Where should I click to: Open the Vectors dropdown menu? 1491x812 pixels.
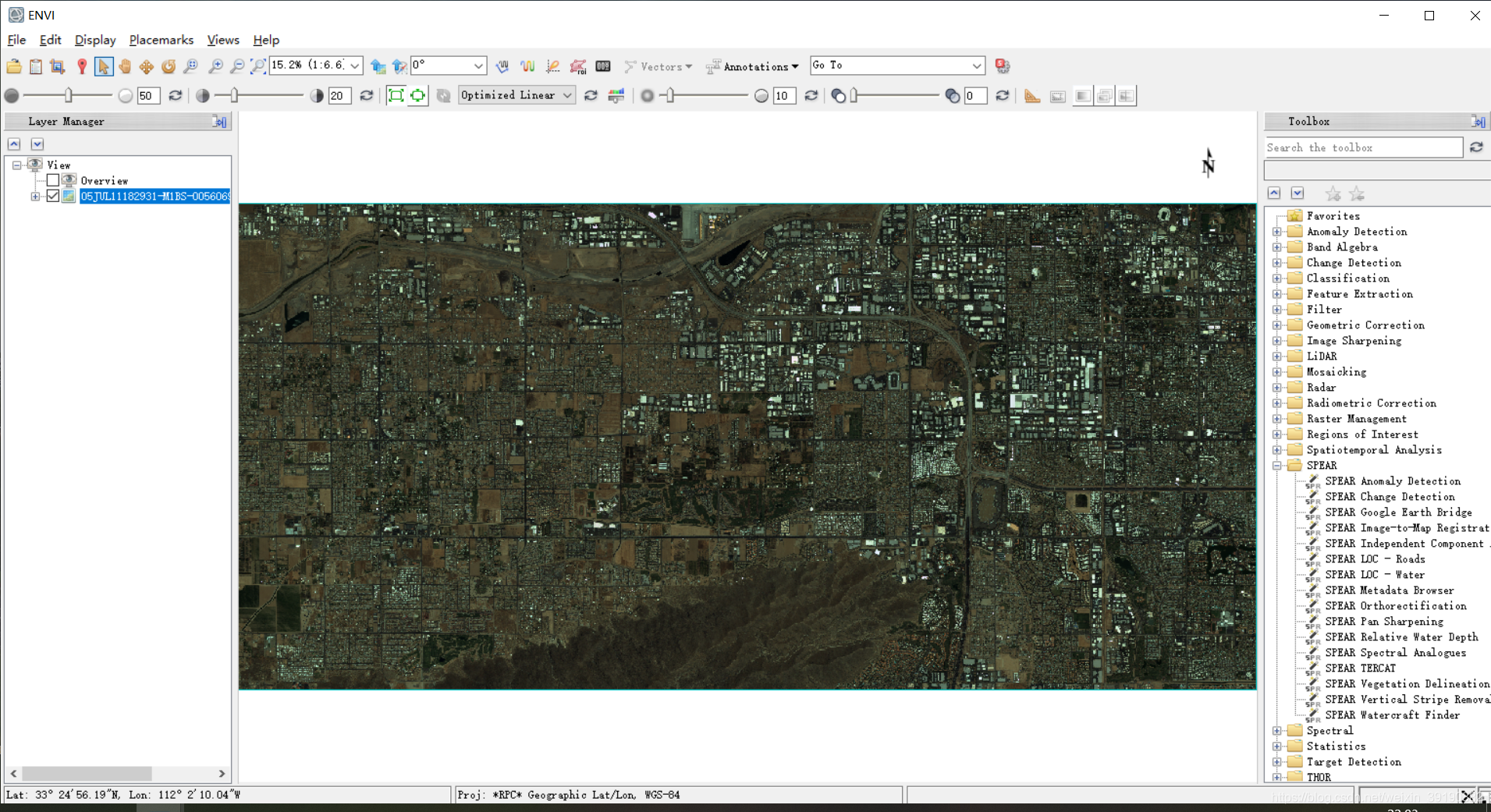tap(659, 66)
